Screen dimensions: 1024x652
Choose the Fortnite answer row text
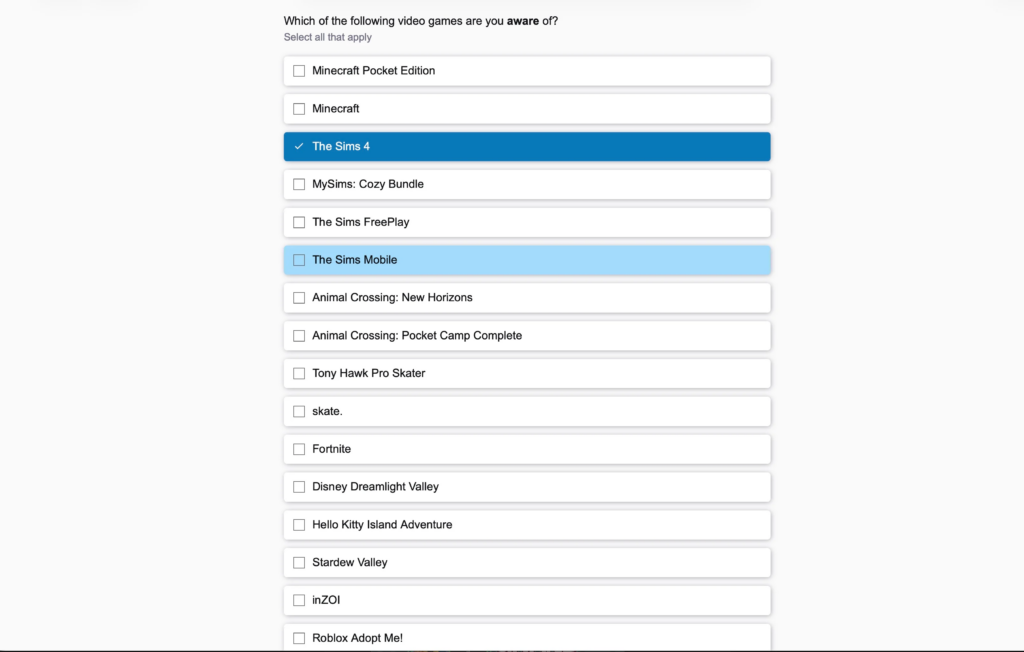coord(331,449)
